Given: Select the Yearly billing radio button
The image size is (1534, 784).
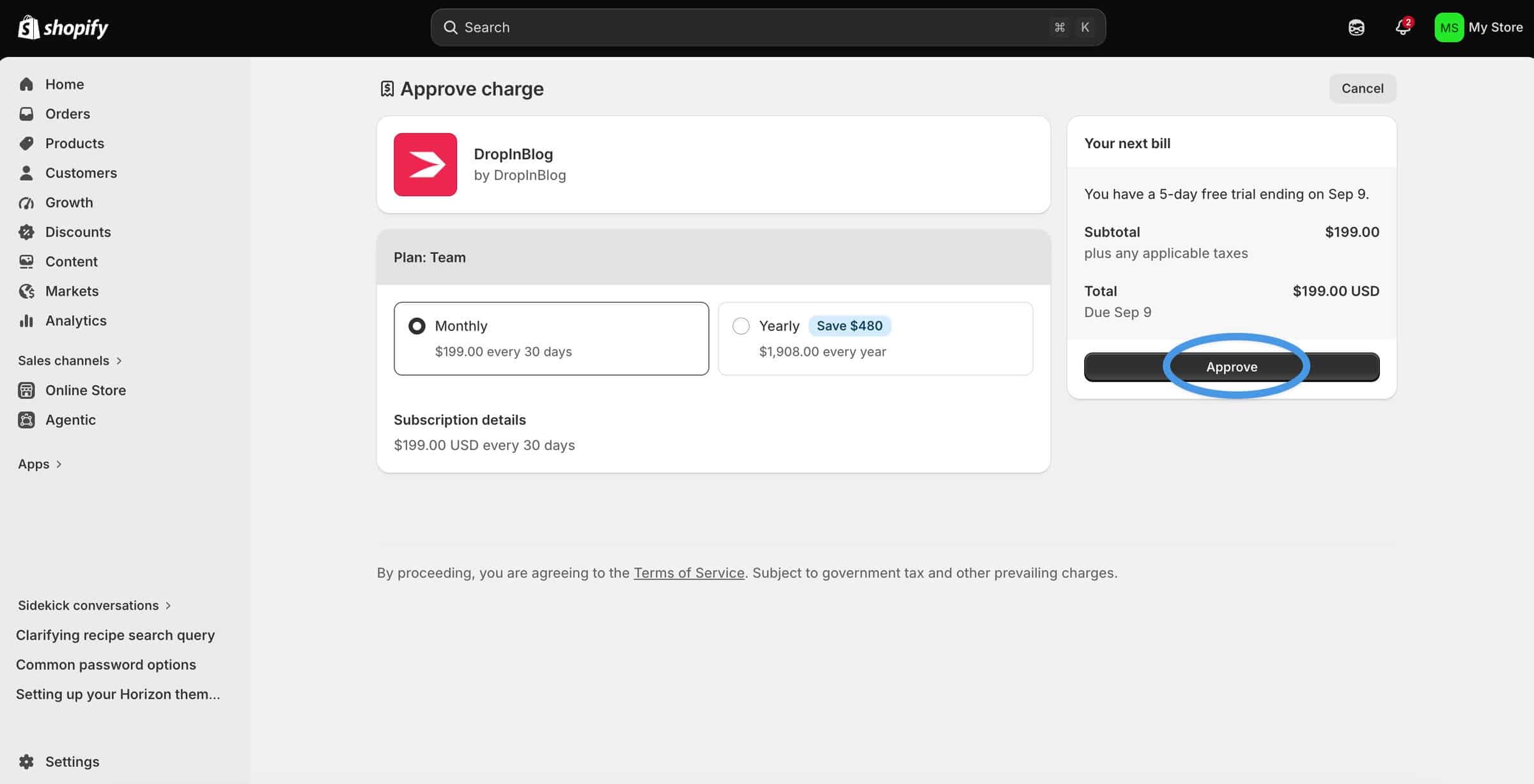Looking at the screenshot, I should click(x=741, y=326).
